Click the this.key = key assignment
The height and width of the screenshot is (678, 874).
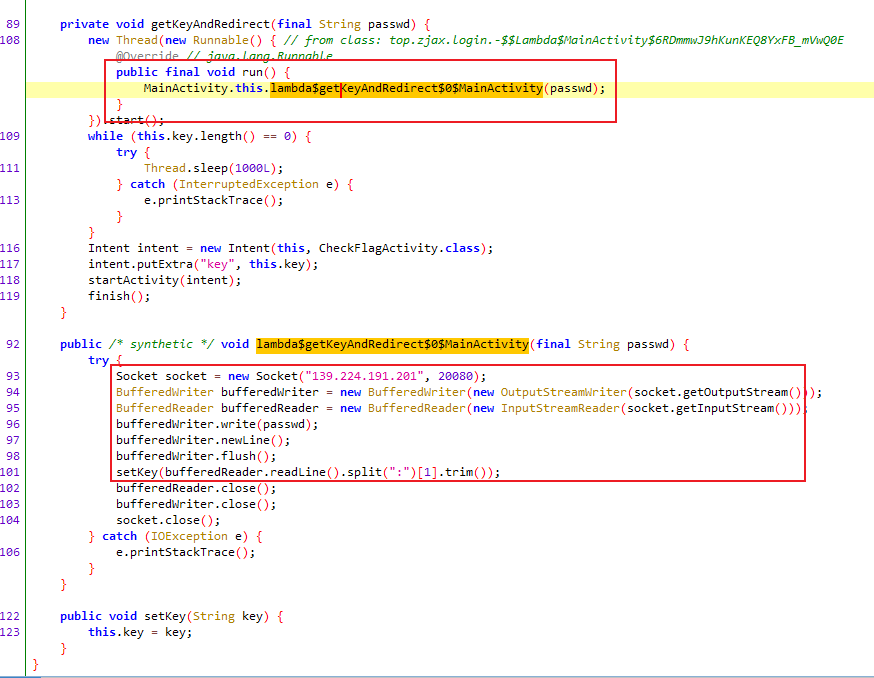click(x=140, y=632)
